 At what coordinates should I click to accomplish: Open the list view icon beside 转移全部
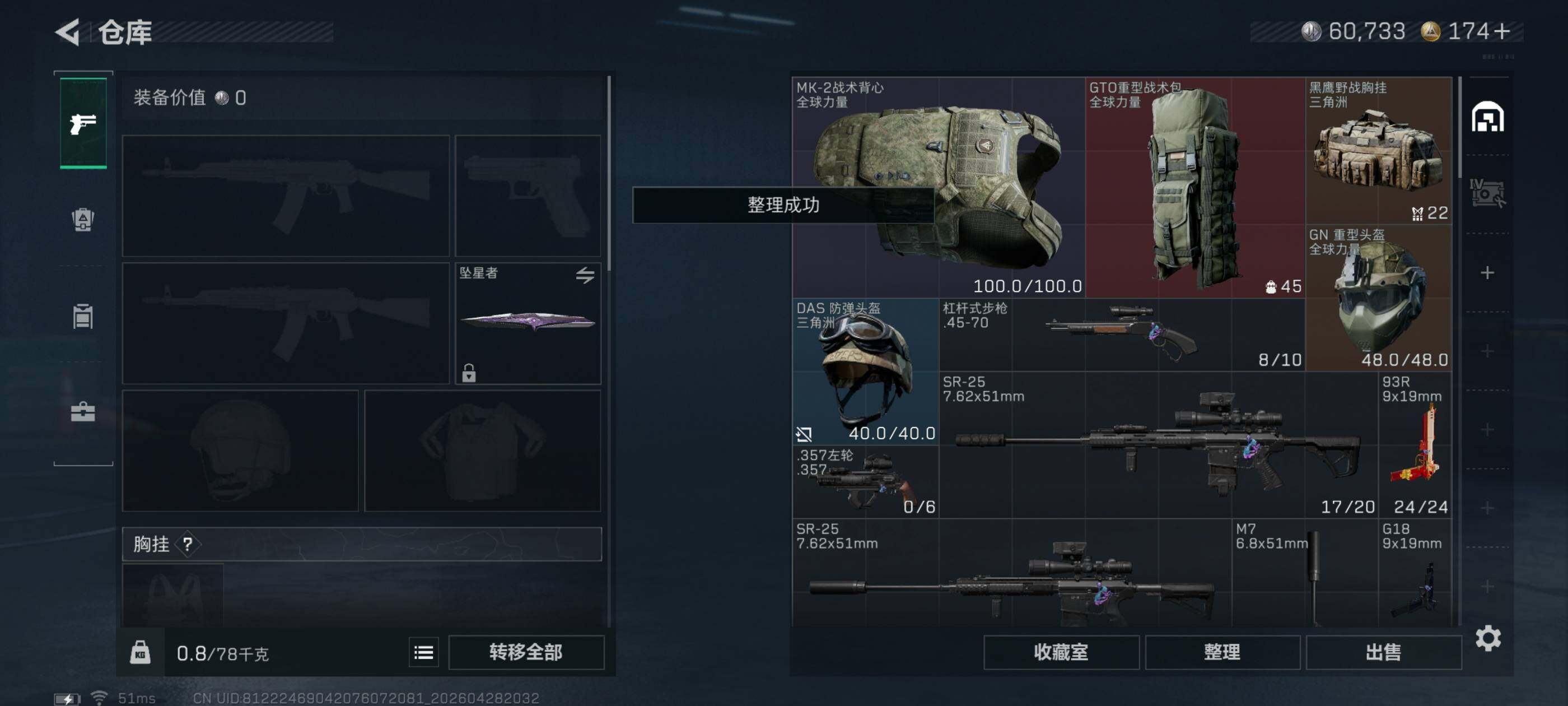click(424, 653)
